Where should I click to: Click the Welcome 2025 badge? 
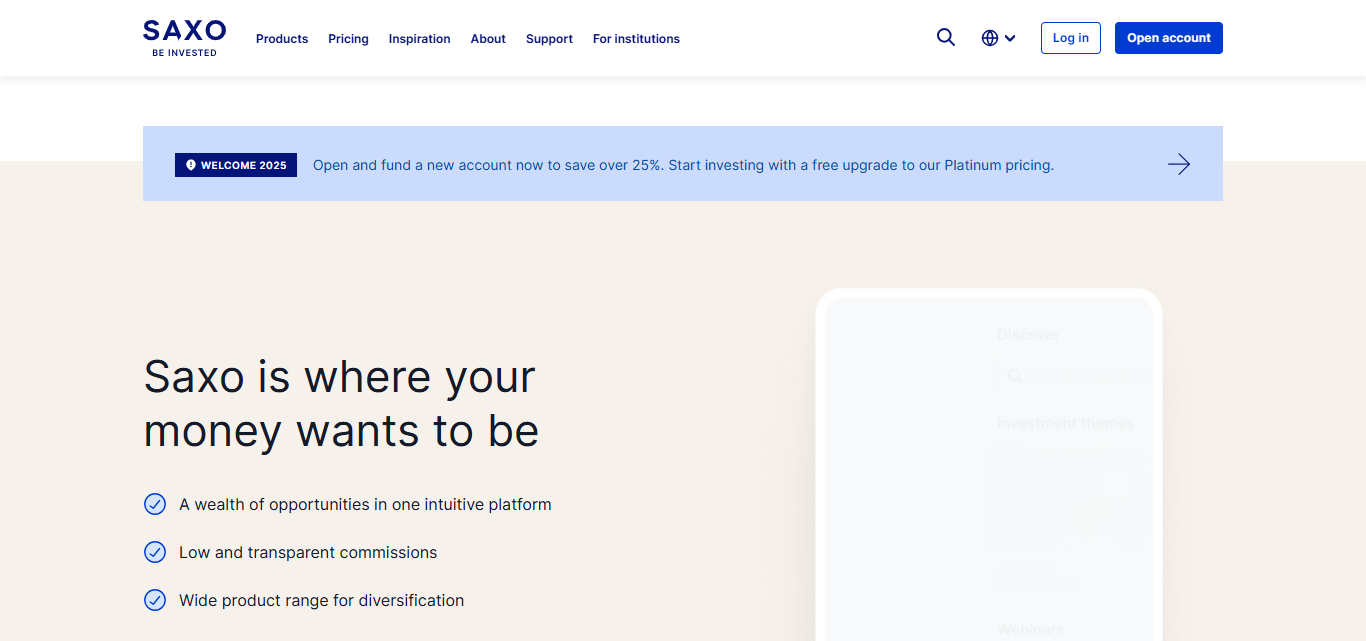pyautogui.click(x=236, y=165)
